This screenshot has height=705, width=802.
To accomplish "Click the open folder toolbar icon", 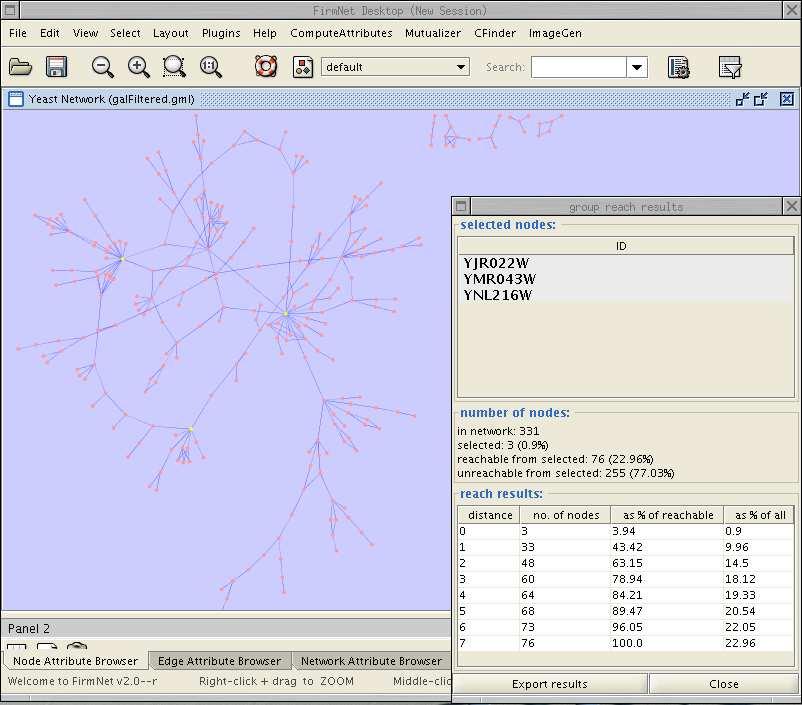I will pyautogui.click(x=20, y=67).
